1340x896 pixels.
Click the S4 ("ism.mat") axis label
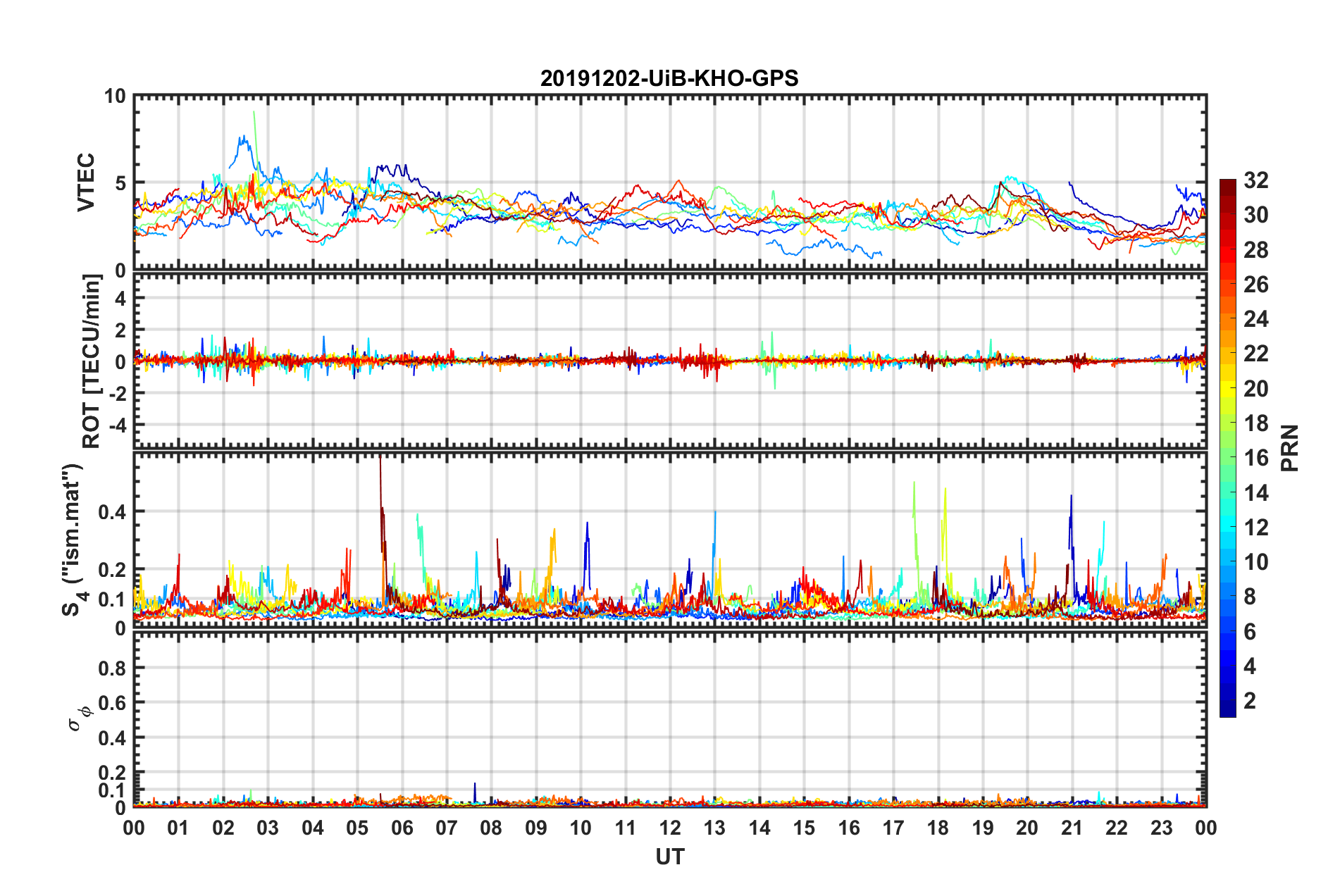[x=74, y=540]
